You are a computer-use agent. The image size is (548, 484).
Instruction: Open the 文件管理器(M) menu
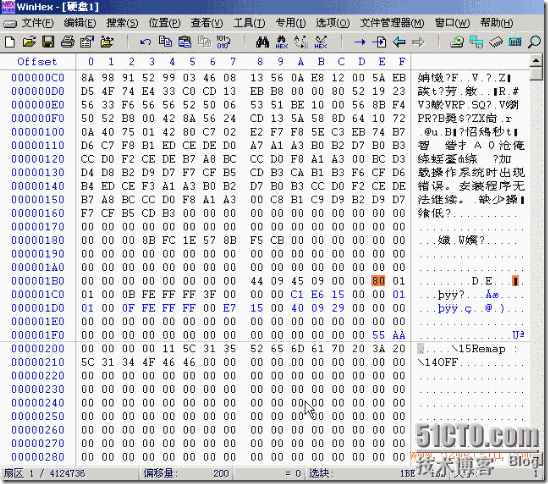coord(392,23)
